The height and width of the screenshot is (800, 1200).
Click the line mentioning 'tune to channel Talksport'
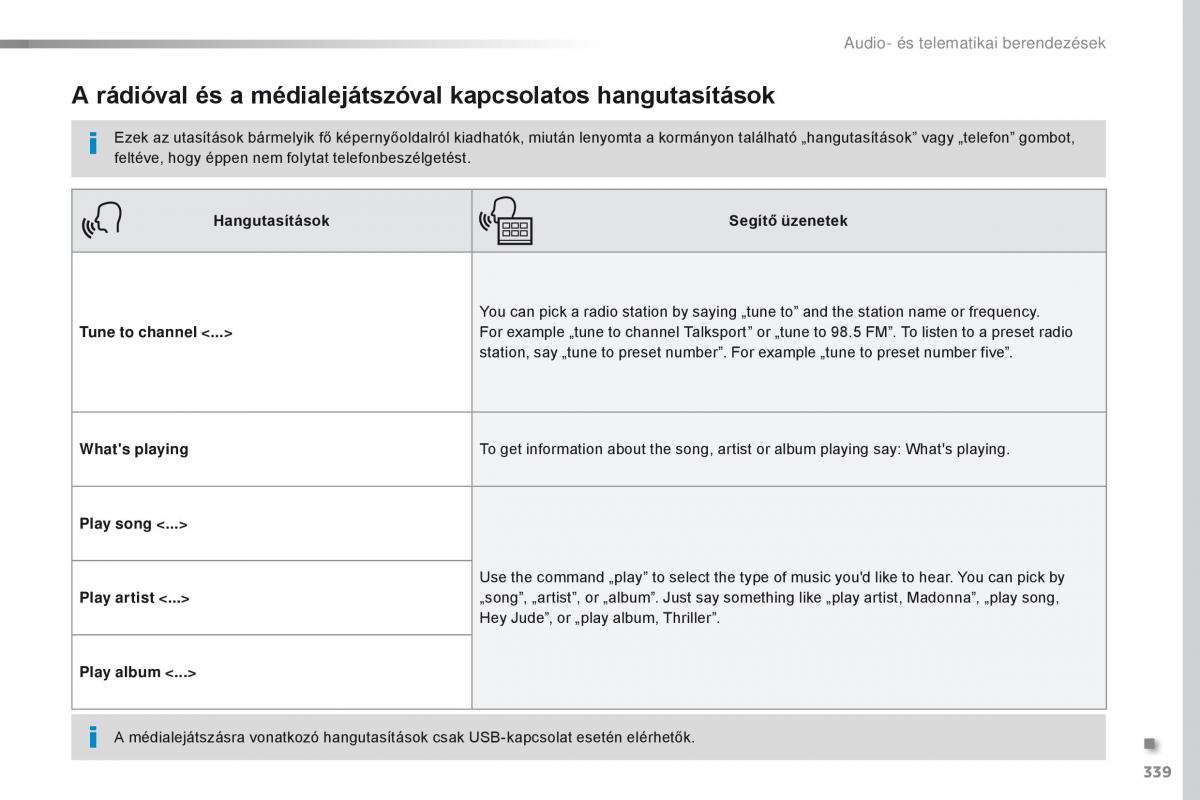(777, 332)
